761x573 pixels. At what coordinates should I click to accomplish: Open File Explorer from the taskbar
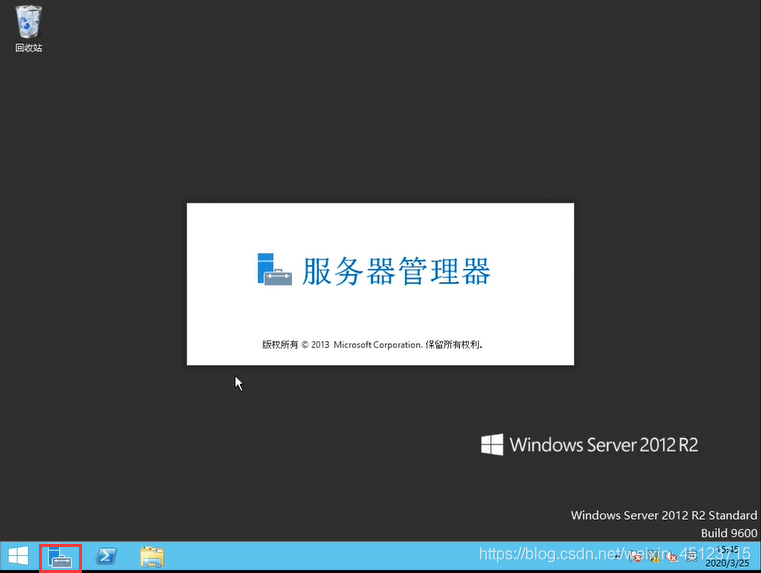tap(152, 557)
